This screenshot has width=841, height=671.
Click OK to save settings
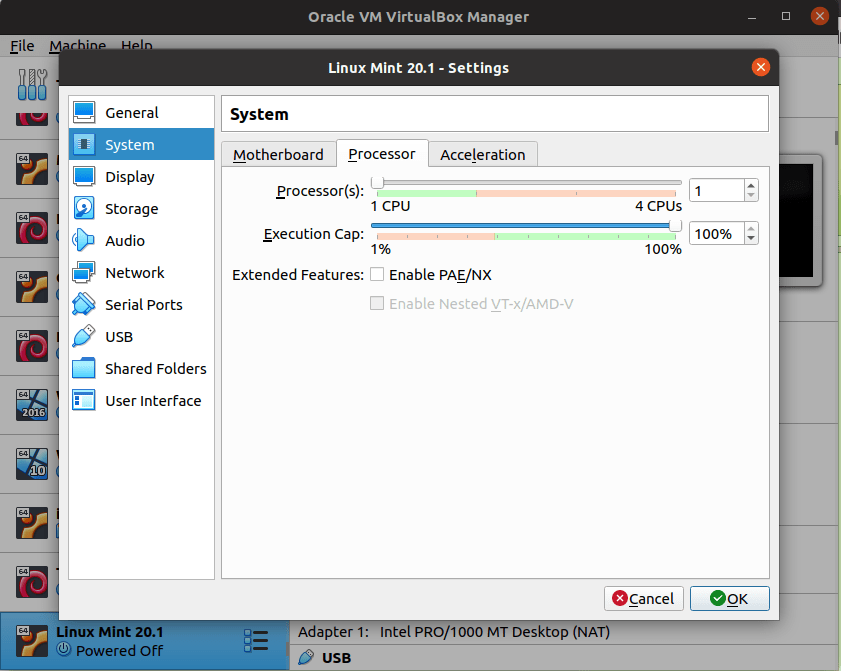(x=729, y=599)
